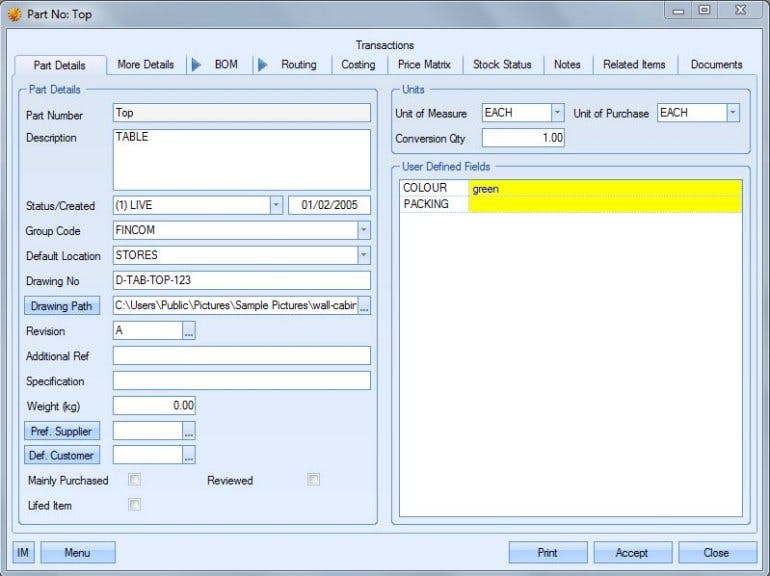Viewport: 770px width, 576px height.
Task: Open the Notes tab
Action: 567,65
